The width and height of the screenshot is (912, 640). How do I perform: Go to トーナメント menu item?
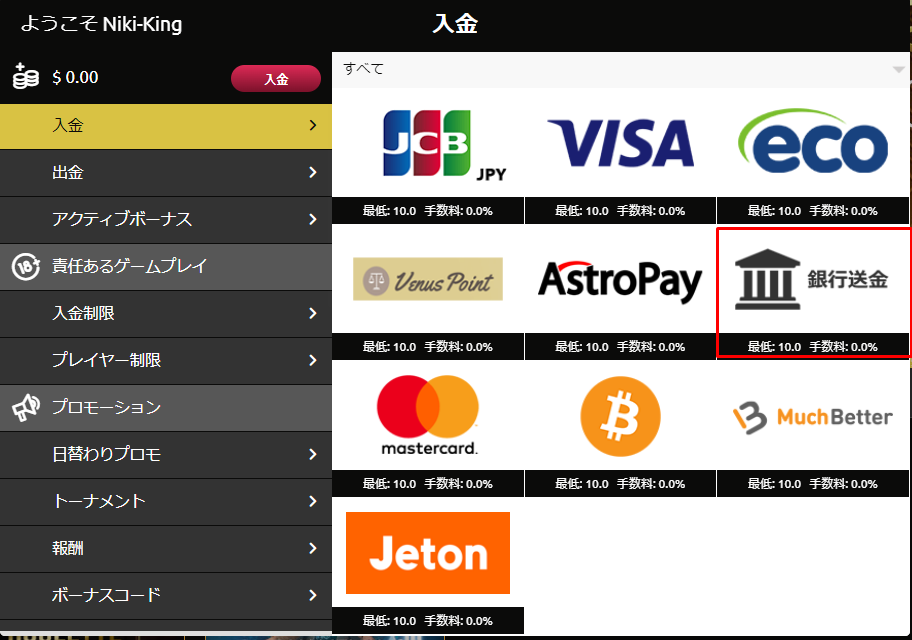tap(166, 502)
